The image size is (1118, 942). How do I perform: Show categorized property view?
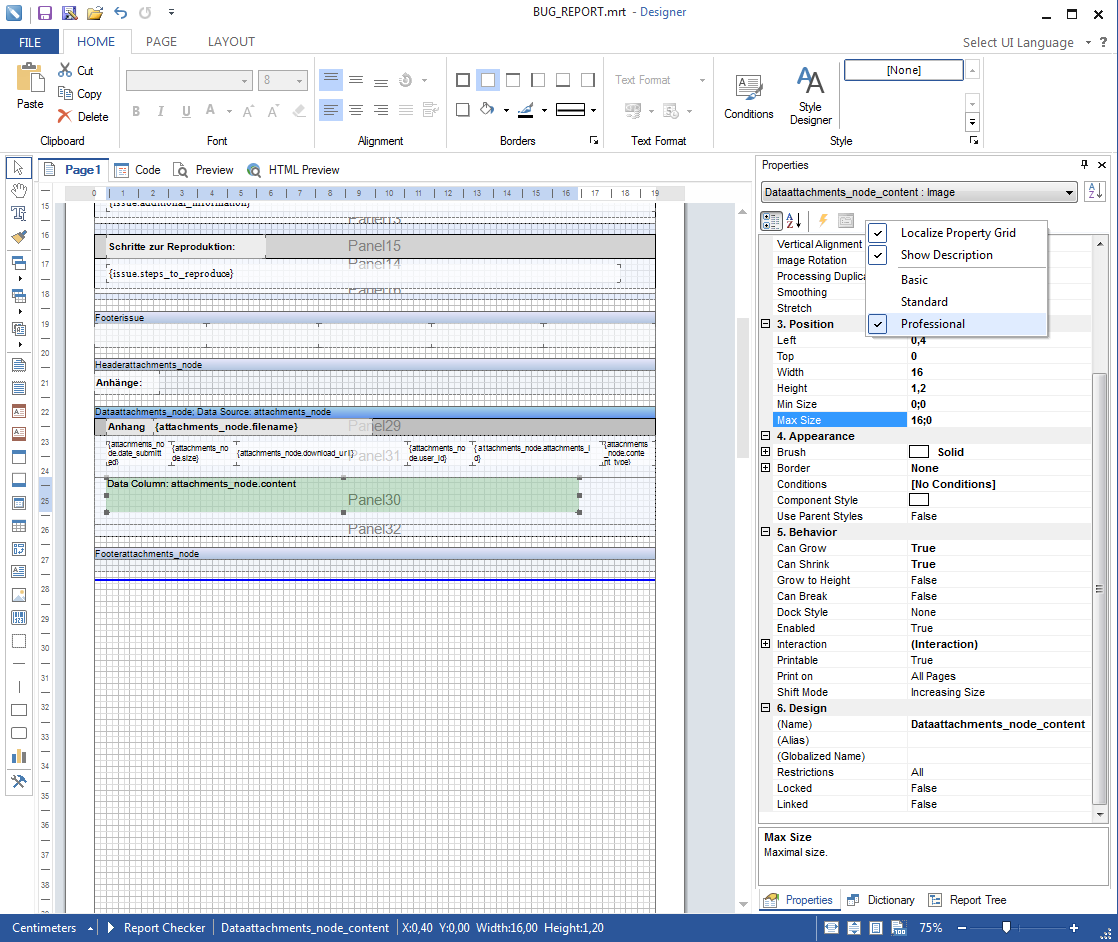pyautogui.click(x=771, y=220)
